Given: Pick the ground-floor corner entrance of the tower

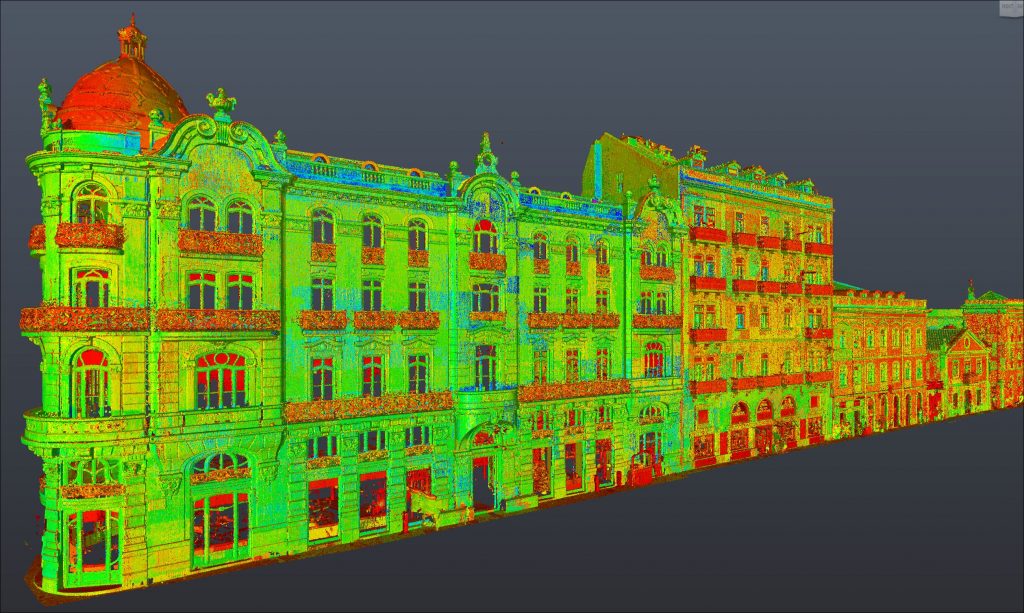Looking at the screenshot, I should [x=92, y=543].
